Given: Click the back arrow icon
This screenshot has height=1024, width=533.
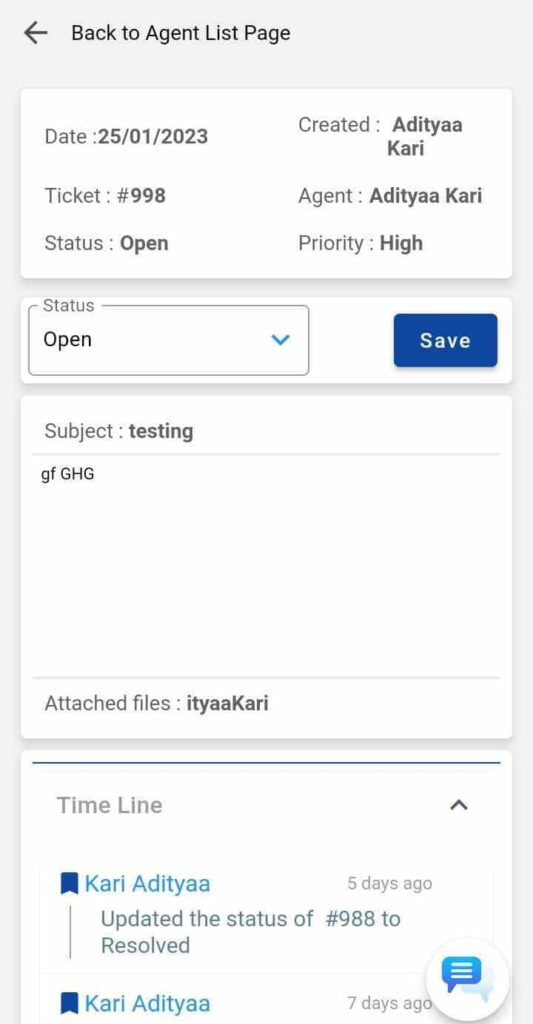Looking at the screenshot, I should [35, 33].
